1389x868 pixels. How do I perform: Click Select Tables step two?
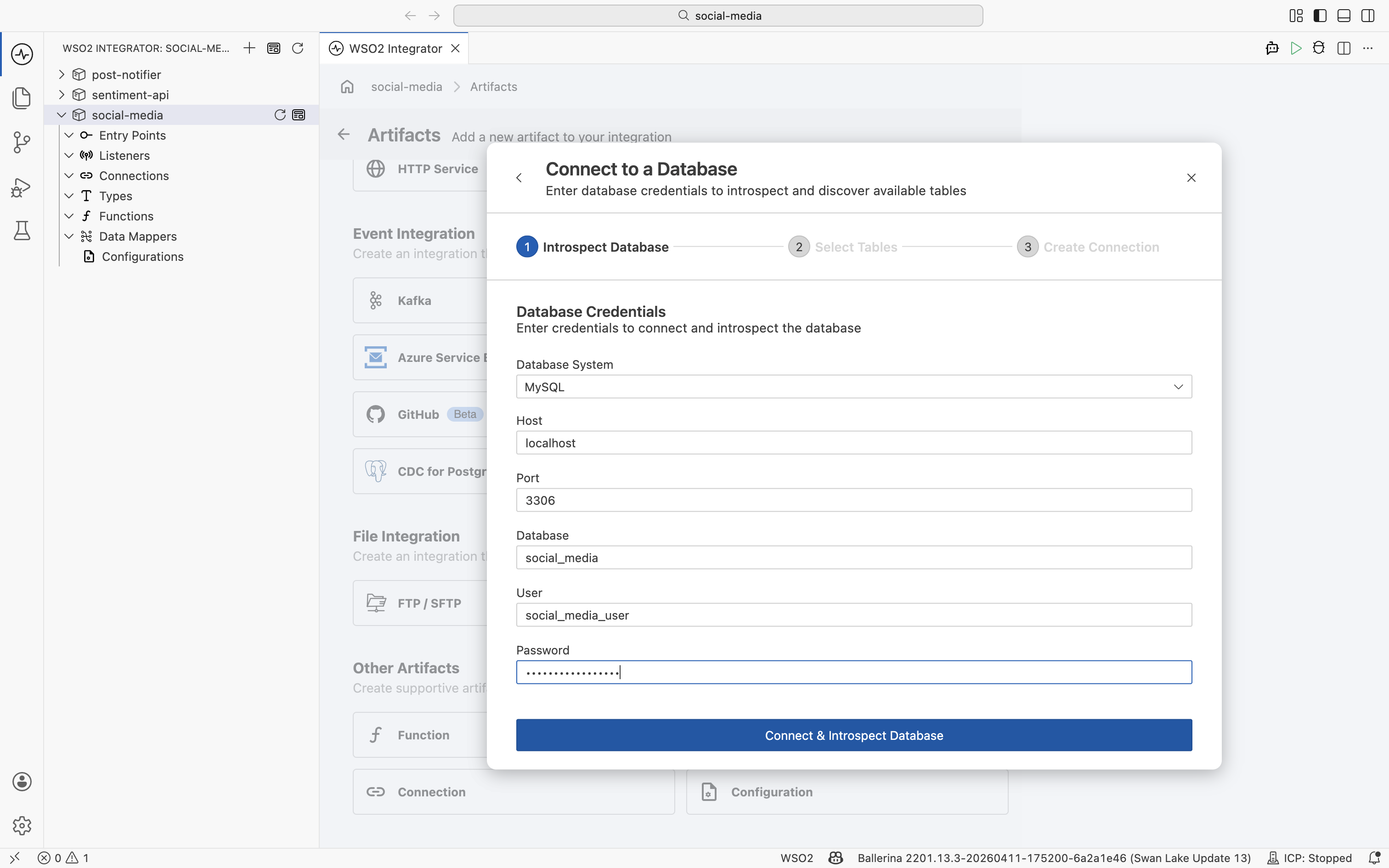click(x=842, y=247)
